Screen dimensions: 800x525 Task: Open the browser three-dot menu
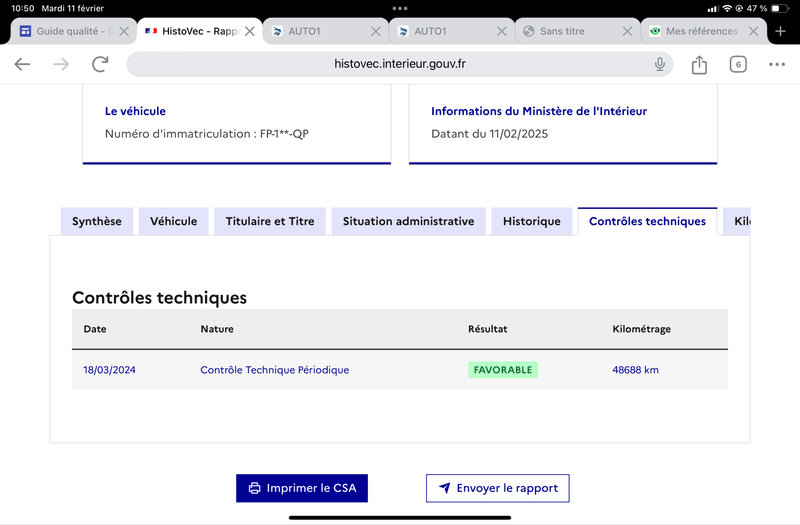[777, 64]
